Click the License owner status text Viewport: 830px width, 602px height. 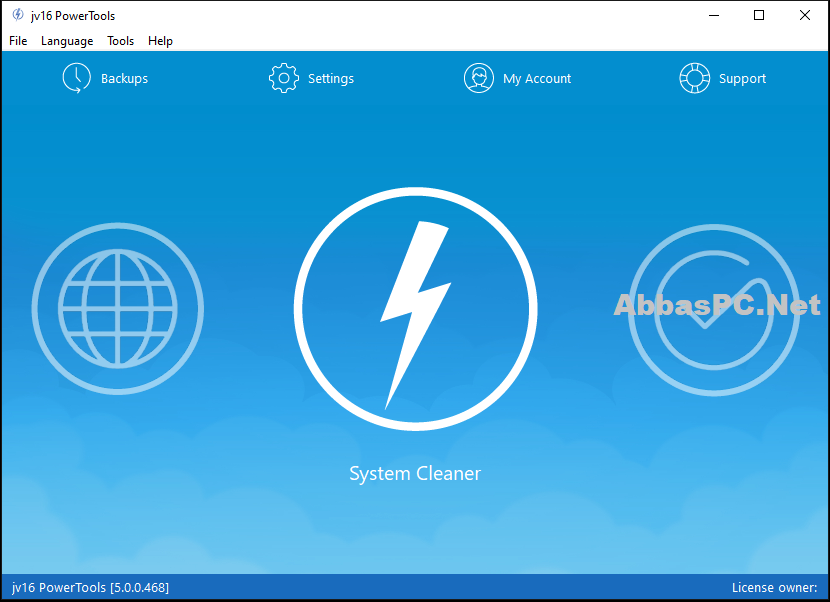point(774,588)
